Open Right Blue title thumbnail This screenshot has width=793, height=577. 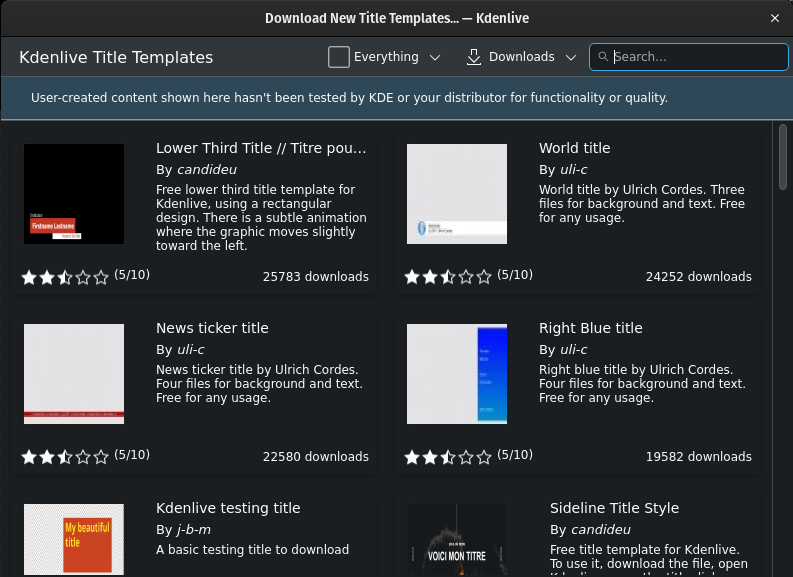point(457,374)
